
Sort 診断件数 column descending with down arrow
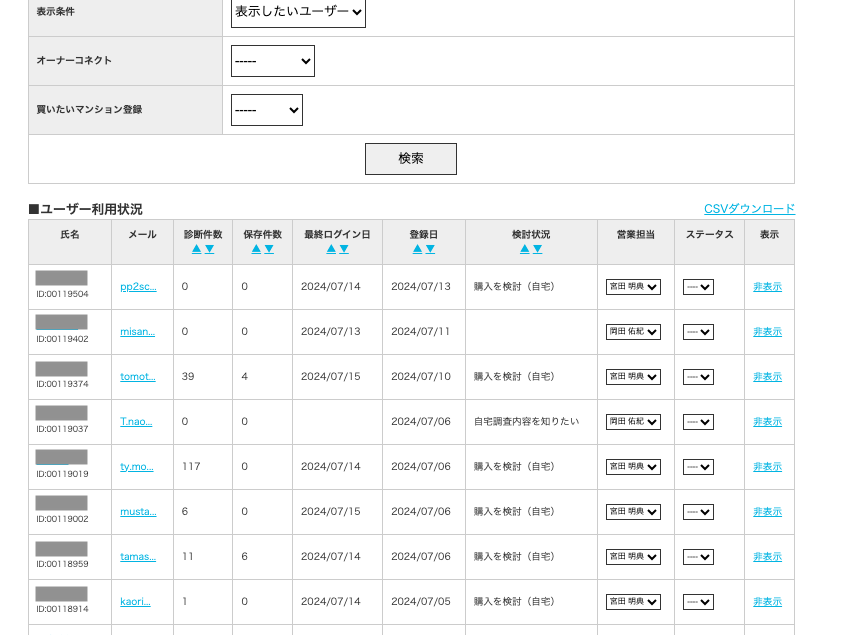click(209, 249)
